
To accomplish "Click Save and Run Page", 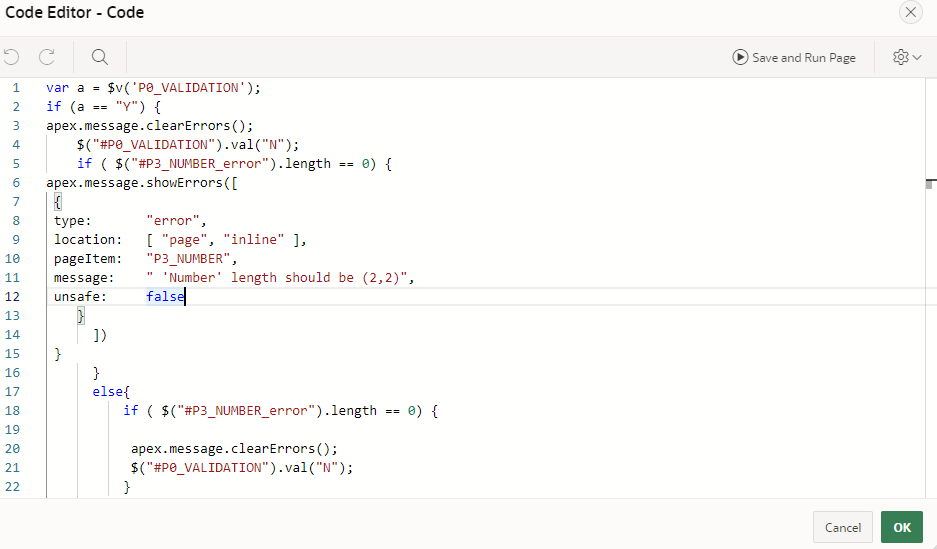I will 794,57.
